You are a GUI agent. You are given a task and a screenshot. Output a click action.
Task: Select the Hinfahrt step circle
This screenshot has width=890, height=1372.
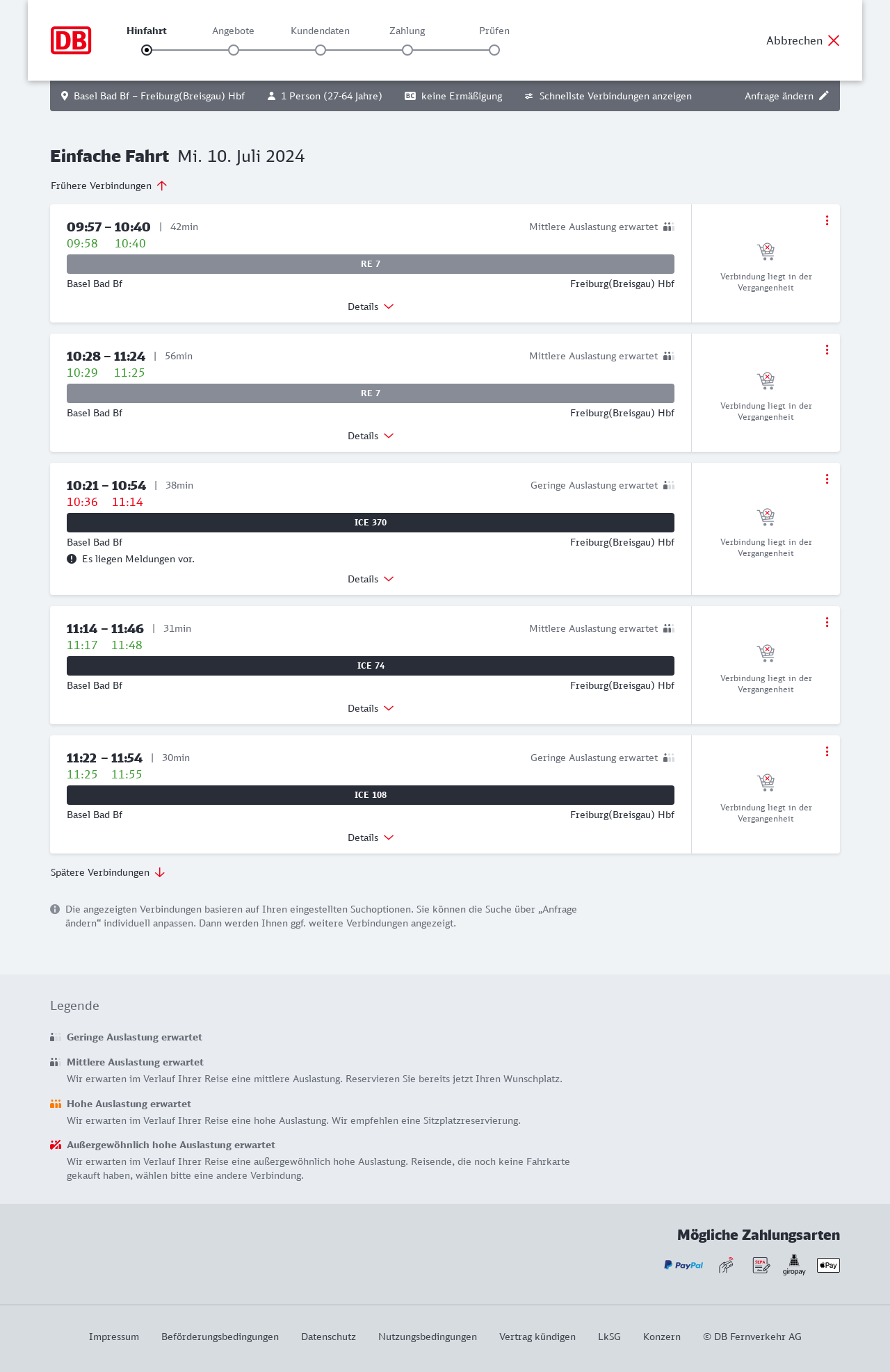(147, 50)
